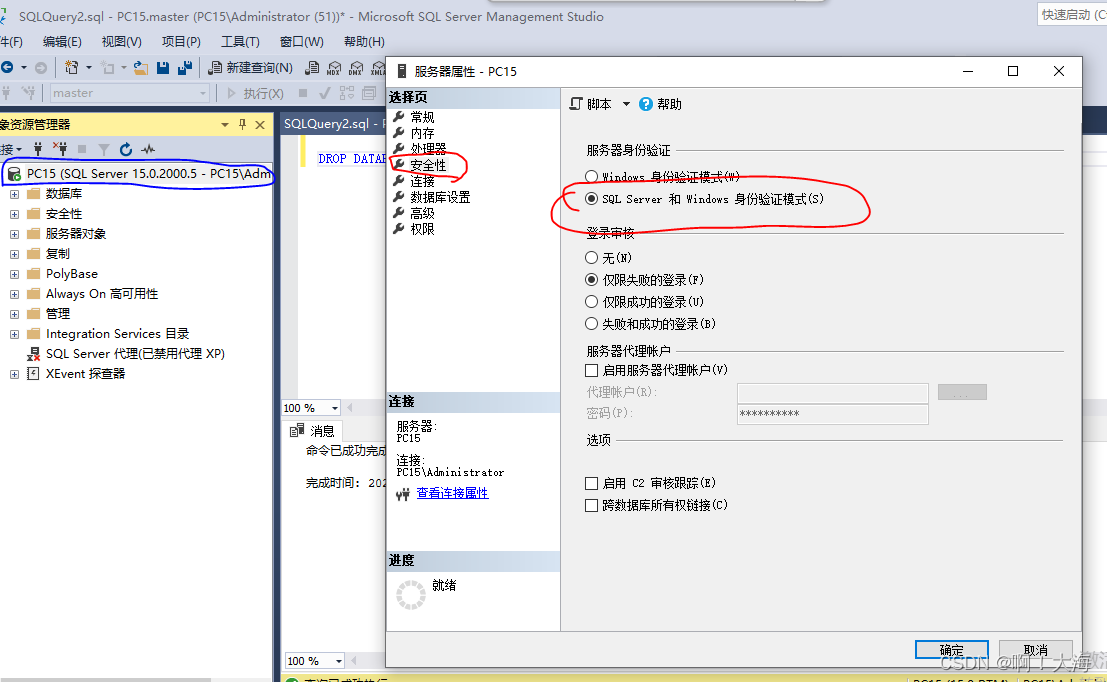Click the 取消 cancel button

1035,650
